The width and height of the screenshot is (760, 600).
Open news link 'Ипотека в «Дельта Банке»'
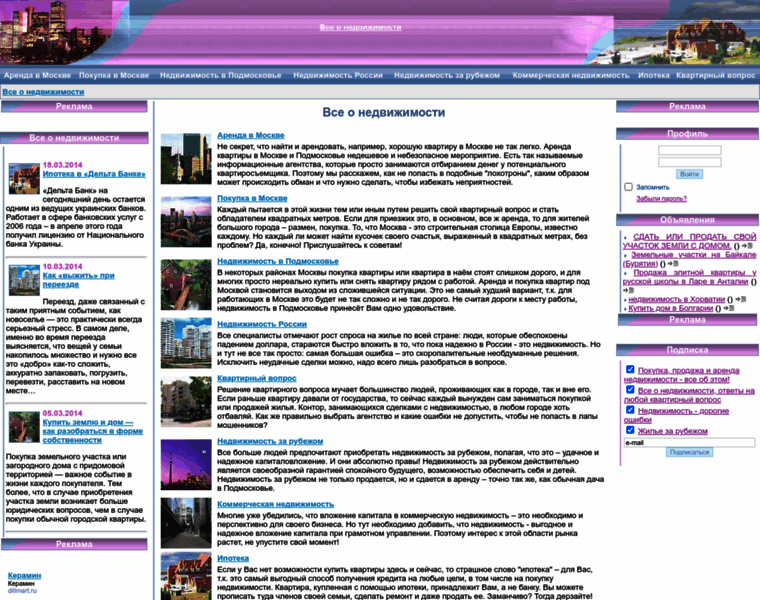[94, 174]
